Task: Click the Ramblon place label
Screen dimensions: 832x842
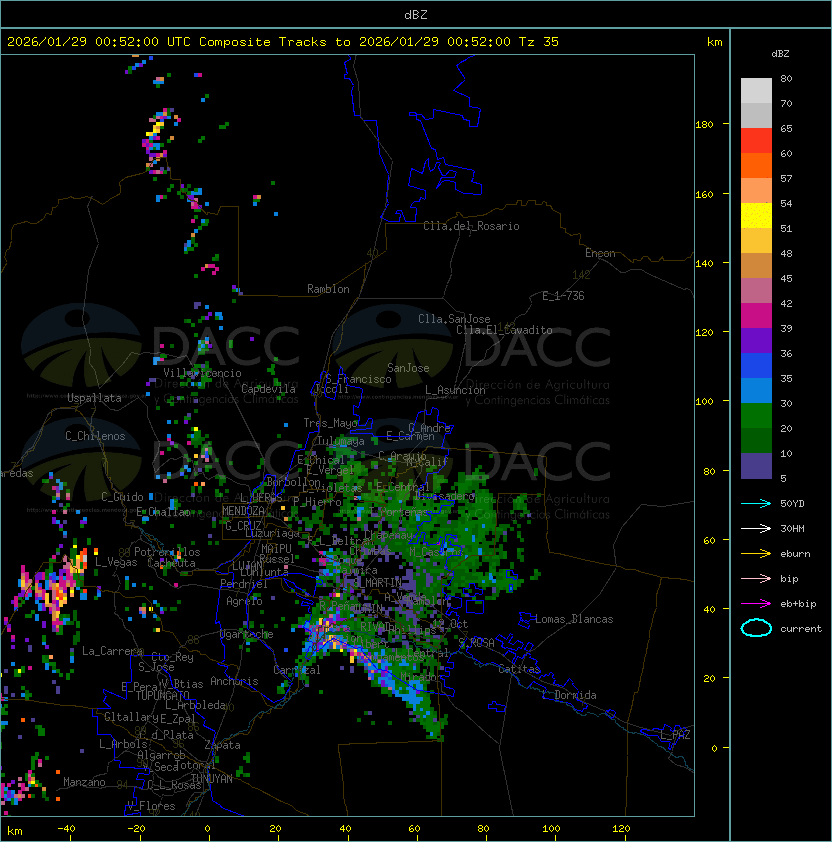Action: (328, 289)
